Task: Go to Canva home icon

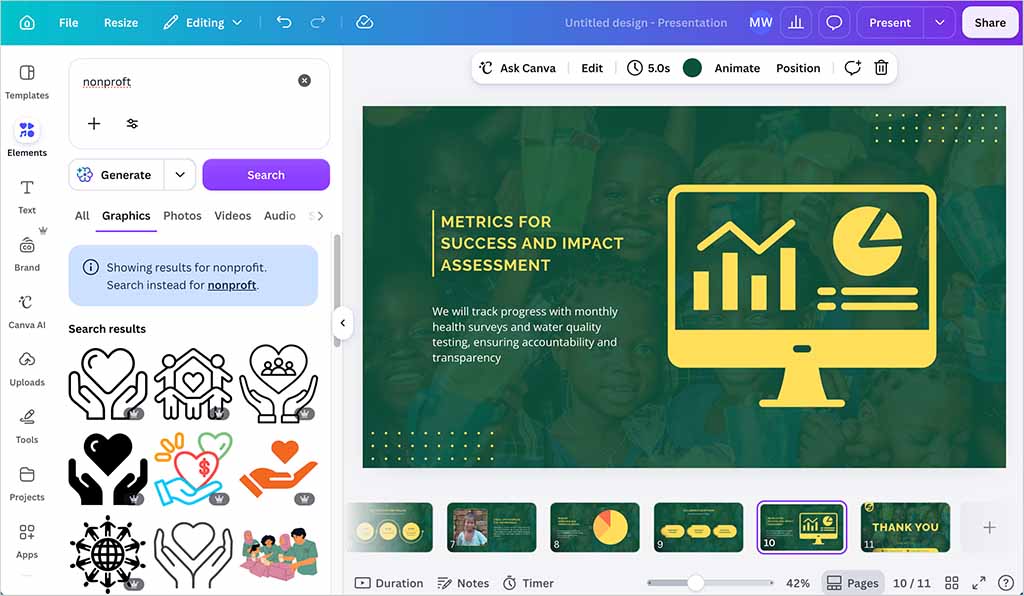Action: click(x=27, y=23)
